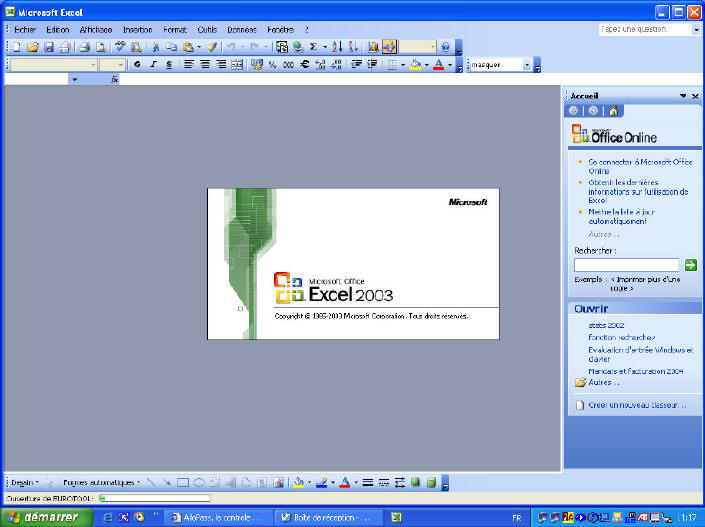Screen dimensions: 705x527
Task: Click the Increase Decimal icon
Action: (x=321, y=65)
